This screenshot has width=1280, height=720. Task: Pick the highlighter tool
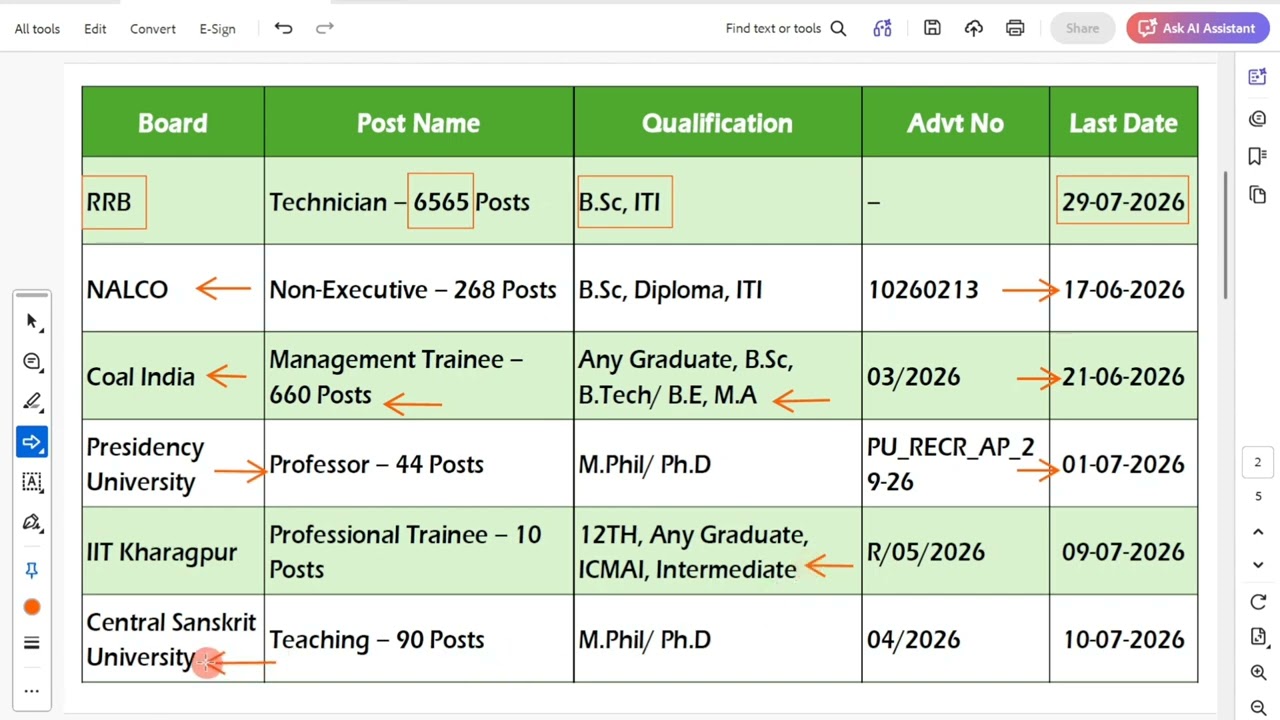(32, 402)
